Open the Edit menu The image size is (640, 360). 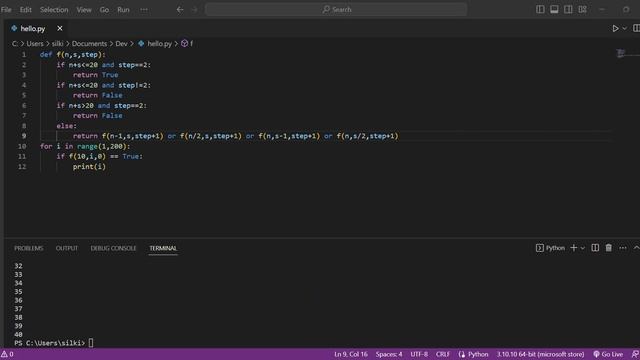click(25, 9)
